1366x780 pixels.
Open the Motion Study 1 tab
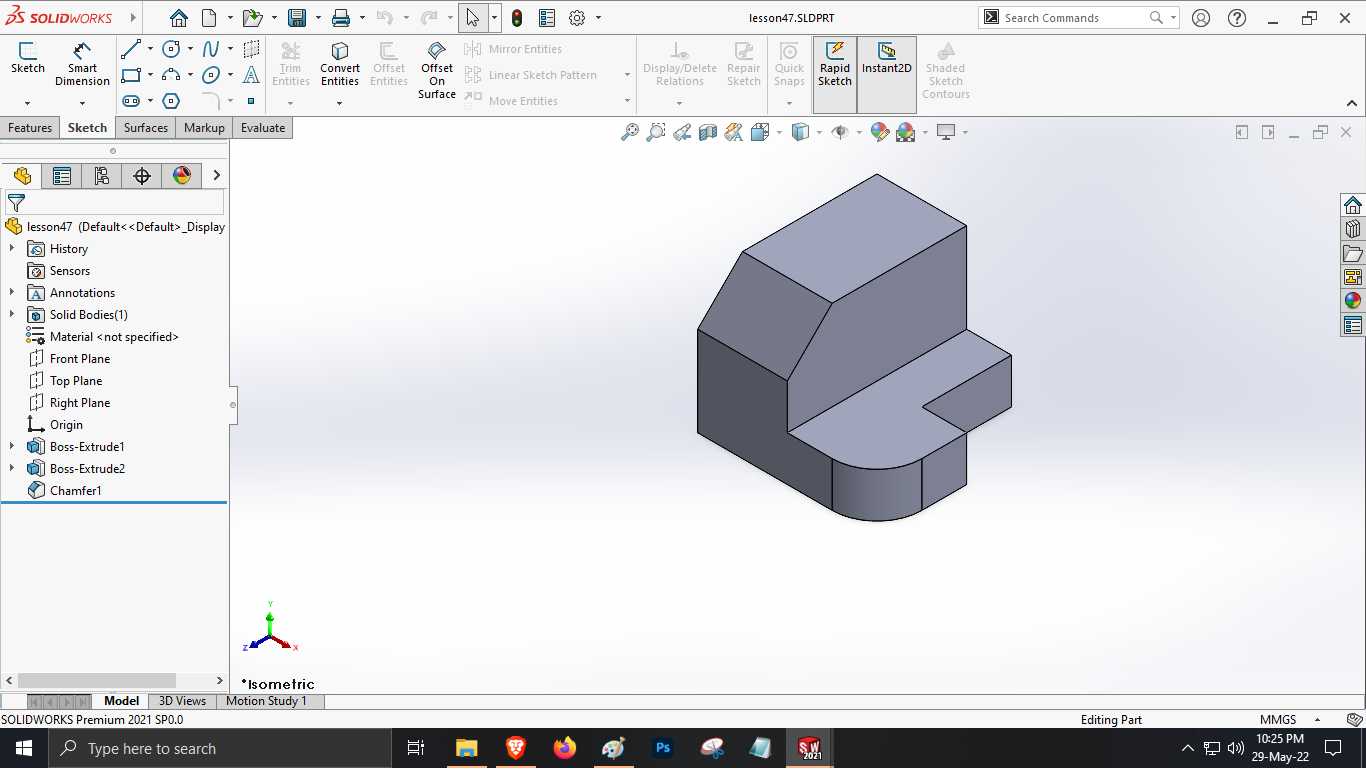pyautogui.click(x=266, y=701)
